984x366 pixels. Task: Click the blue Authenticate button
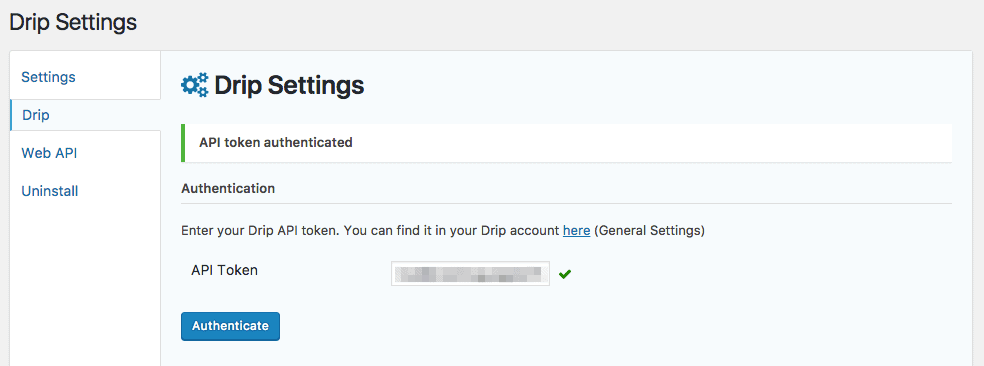coord(230,326)
